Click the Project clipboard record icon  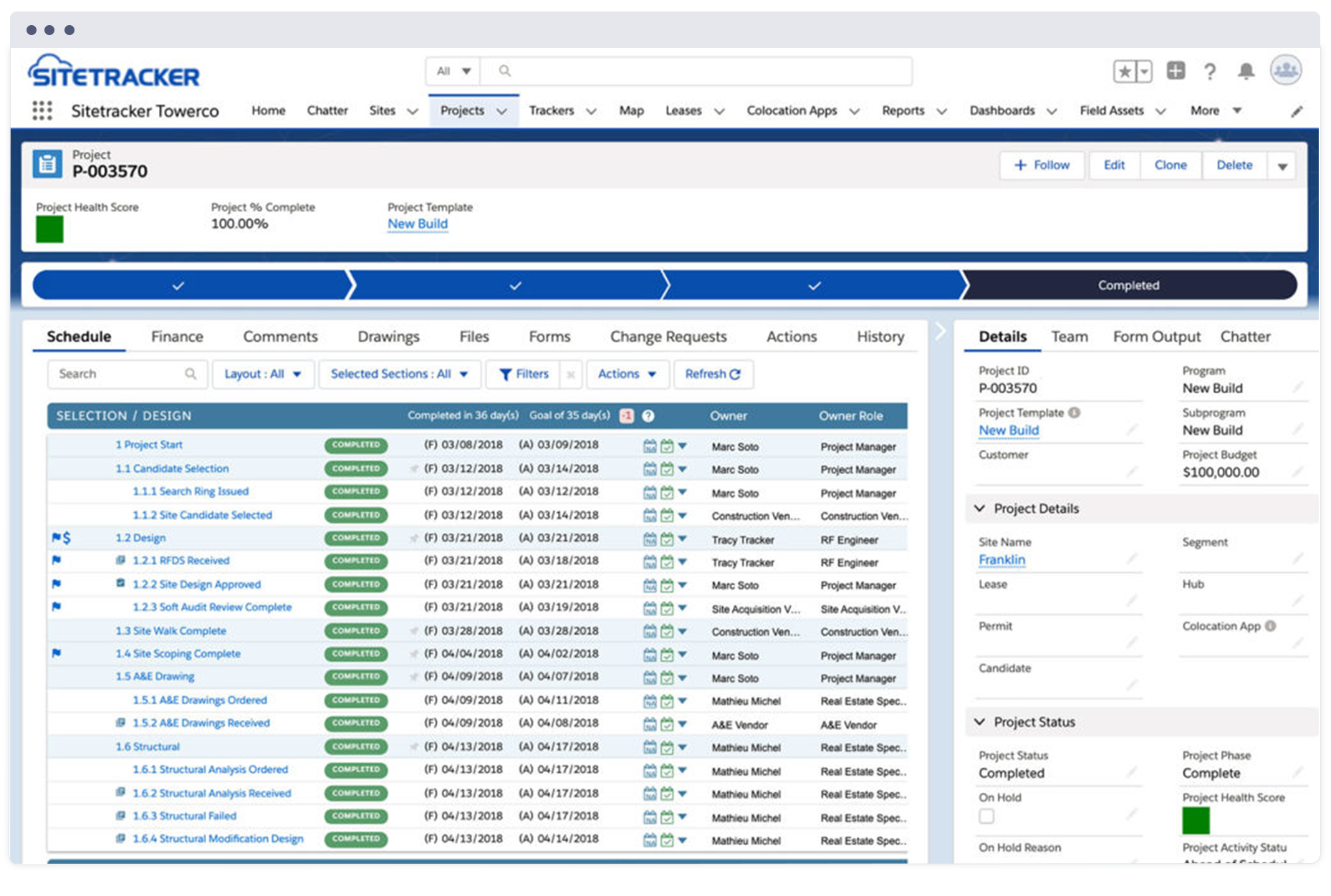[x=48, y=165]
